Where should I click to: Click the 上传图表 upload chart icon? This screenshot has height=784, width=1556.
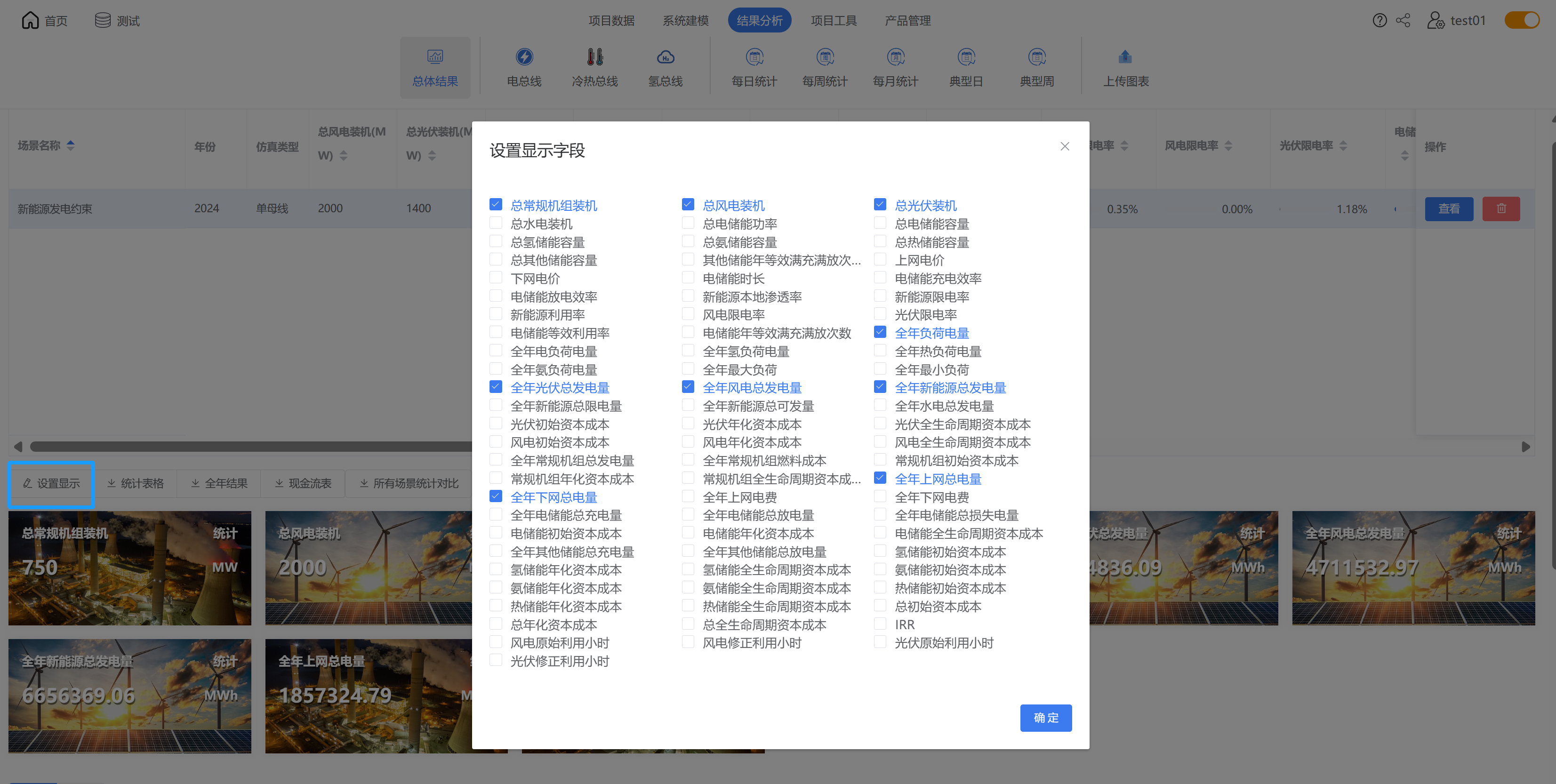point(1125,57)
